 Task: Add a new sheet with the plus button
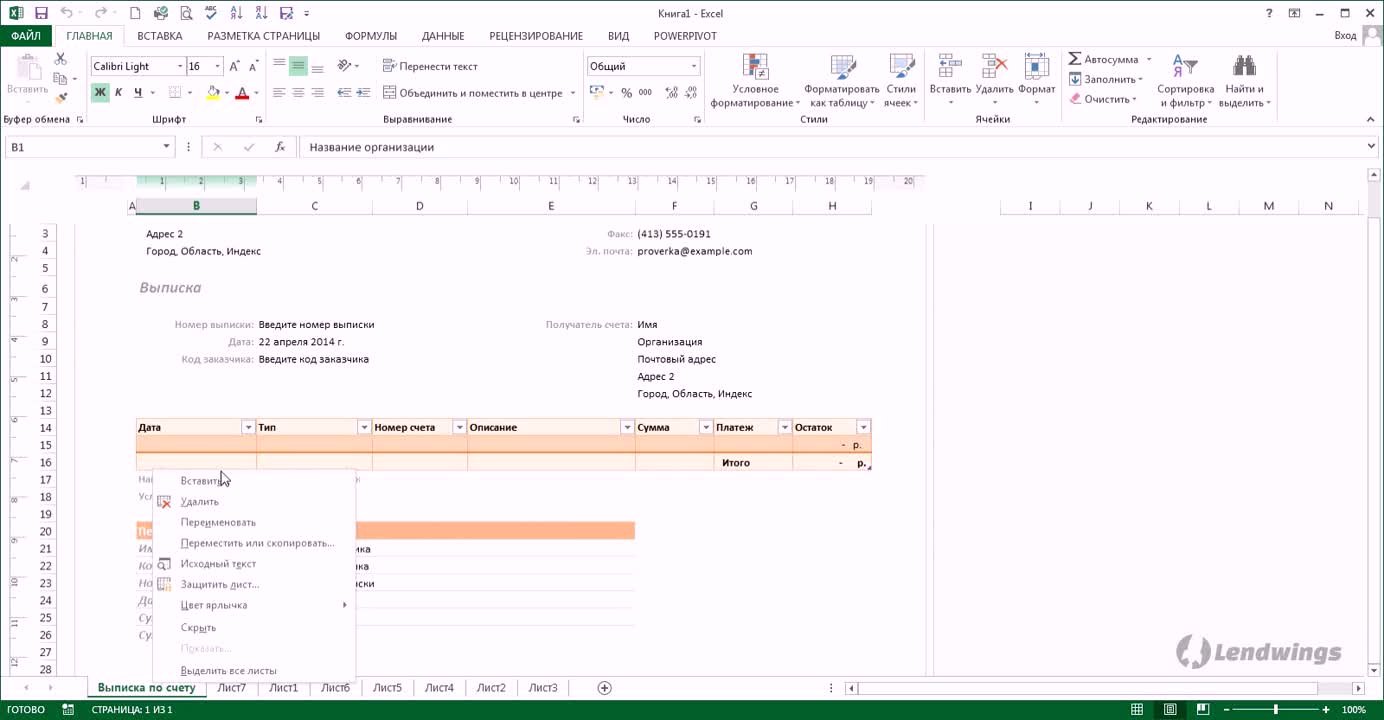coord(604,688)
